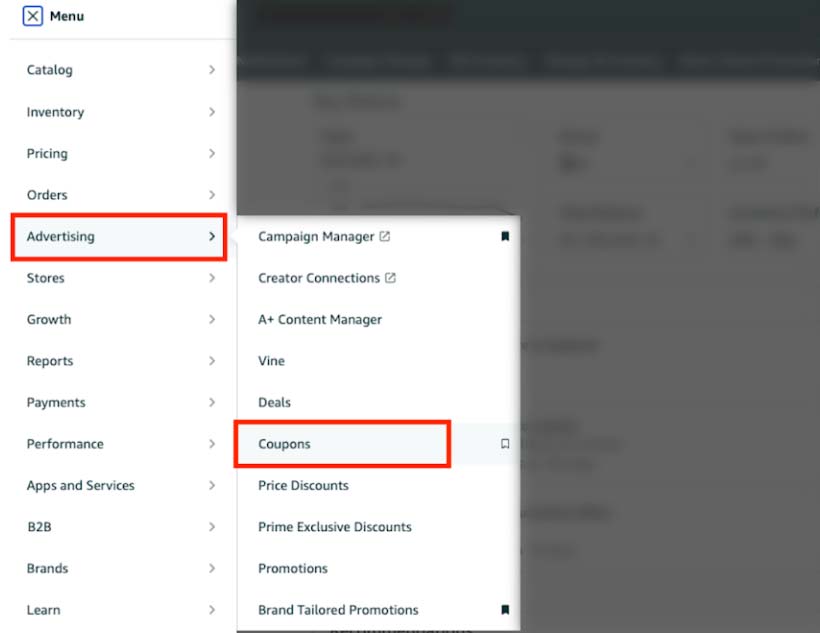Click the external link icon beside Campaign Manager
Screen dimensions: 820x633
(x=384, y=236)
